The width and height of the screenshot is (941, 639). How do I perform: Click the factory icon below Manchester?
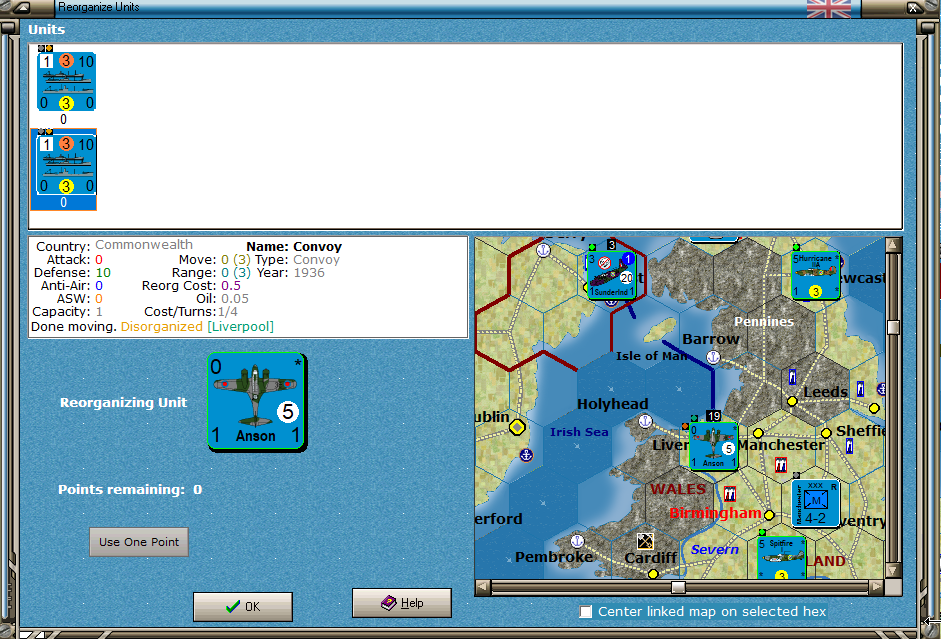pyautogui.click(x=781, y=464)
